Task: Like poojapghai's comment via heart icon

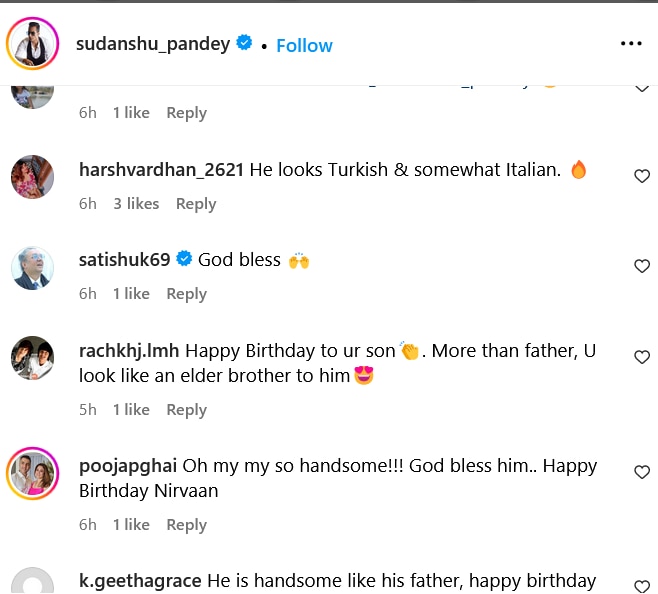Action: pos(642,472)
